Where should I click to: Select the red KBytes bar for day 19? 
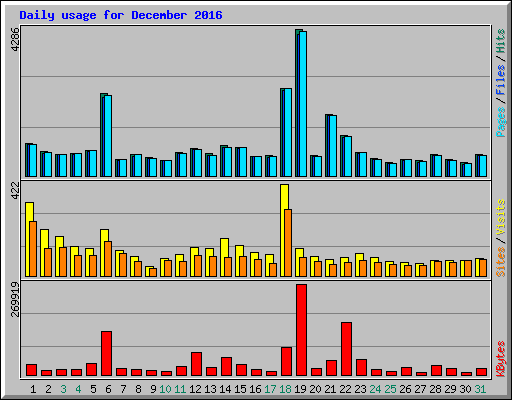(x=301, y=330)
